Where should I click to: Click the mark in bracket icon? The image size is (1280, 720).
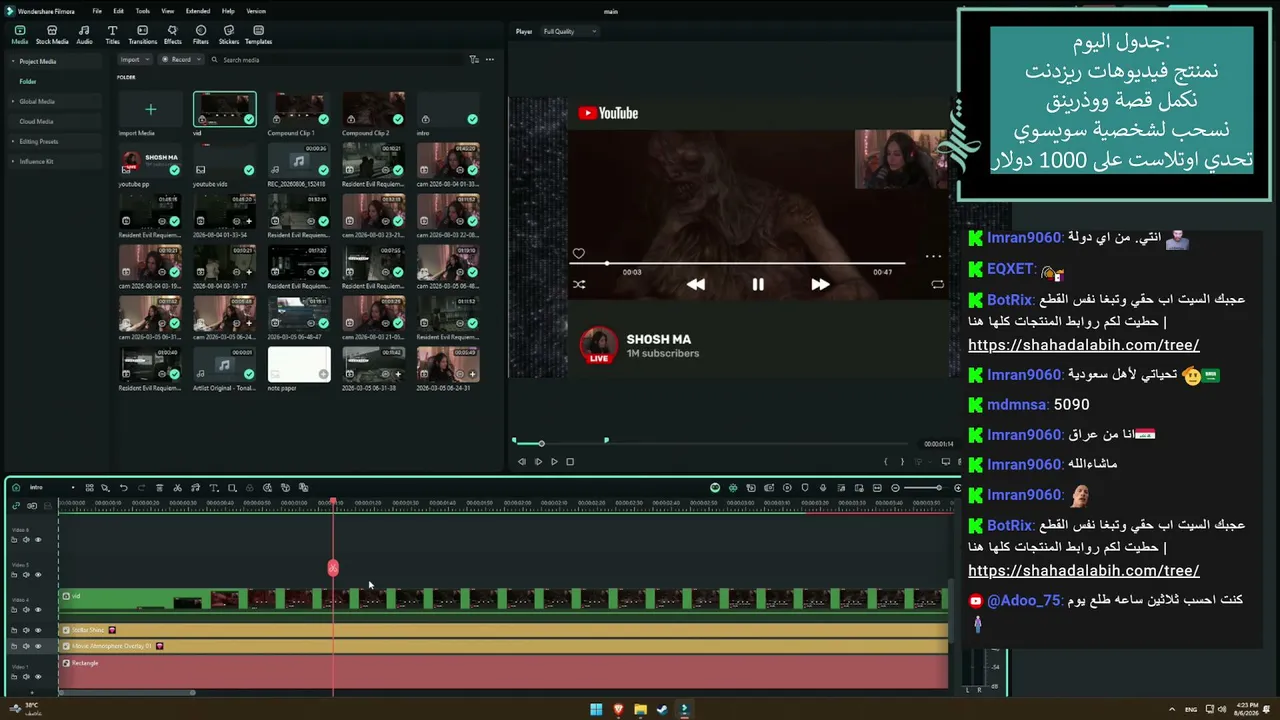point(886,462)
